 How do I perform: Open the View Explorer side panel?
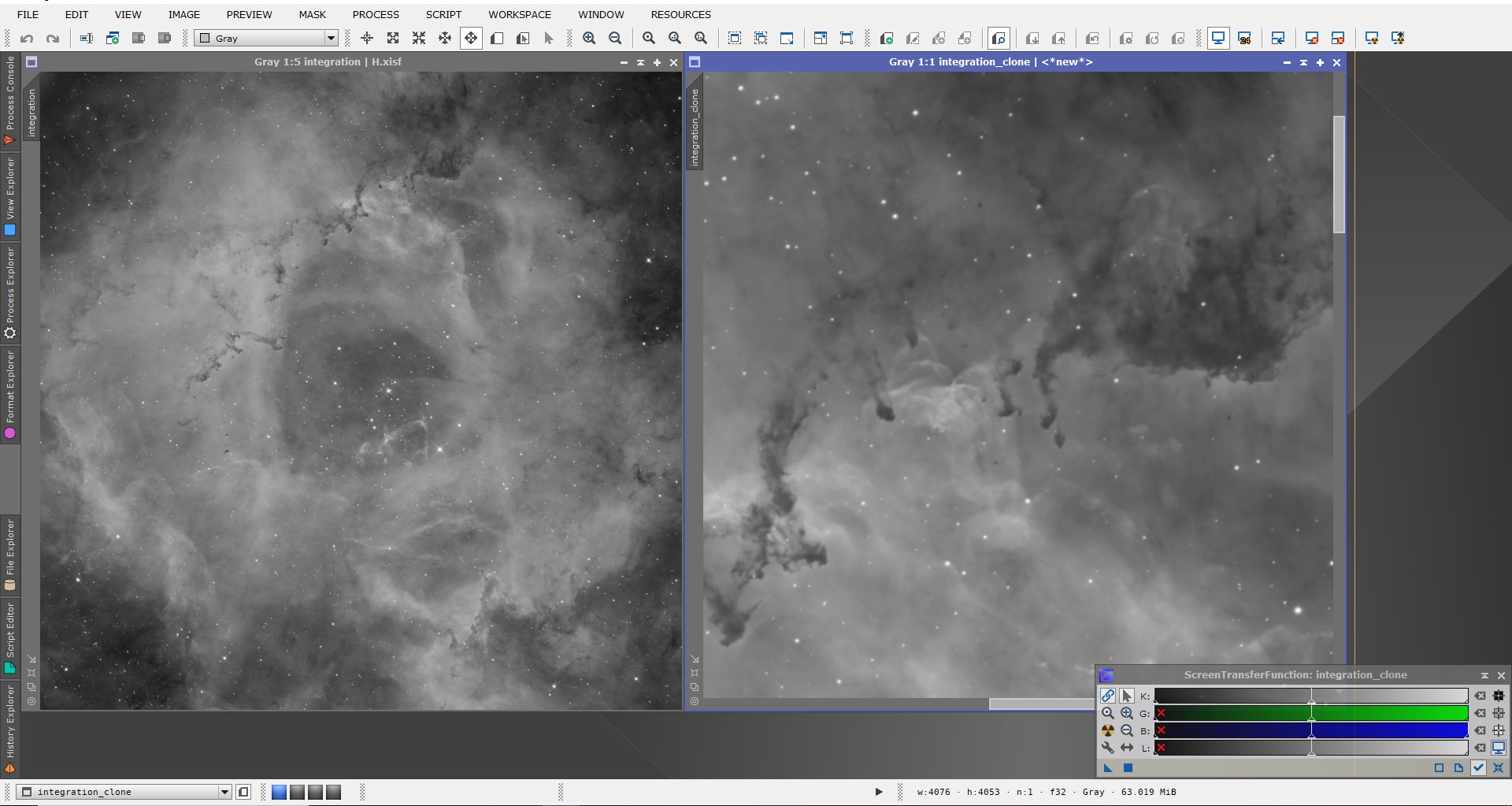pyautogui.click(x=10, y=196)
